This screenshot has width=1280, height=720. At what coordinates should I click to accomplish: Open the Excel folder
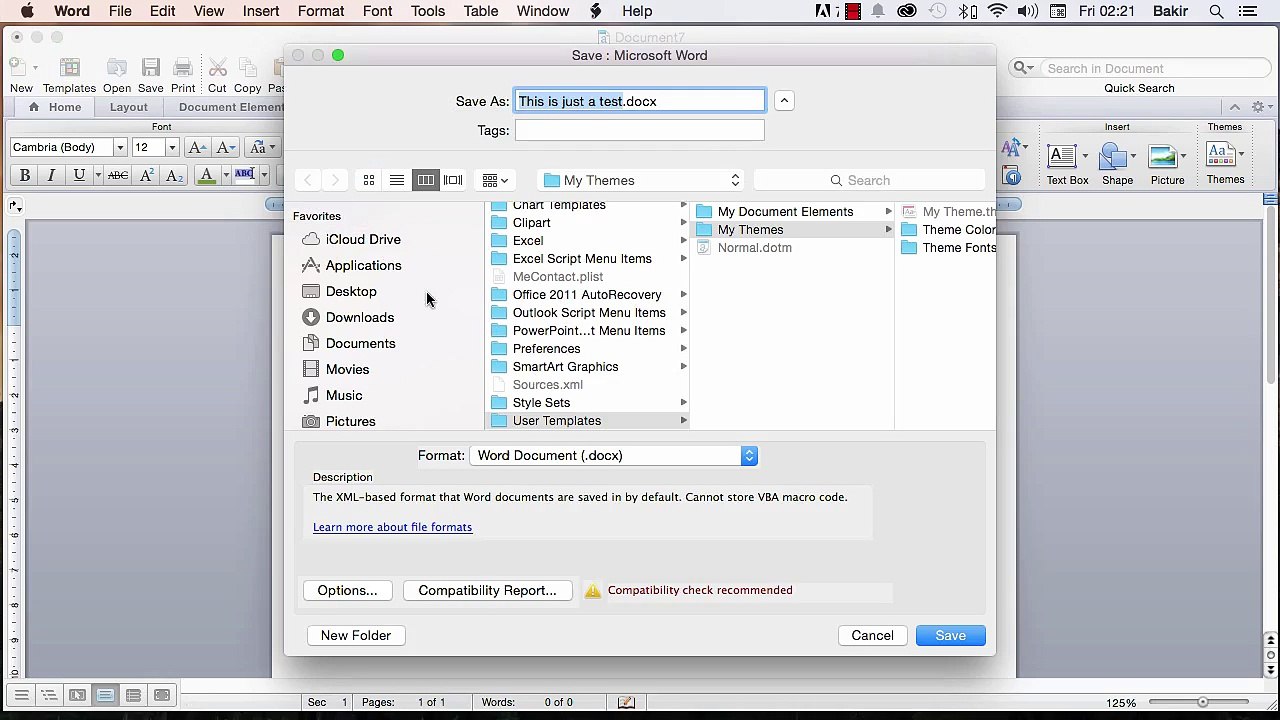(588, 241)
